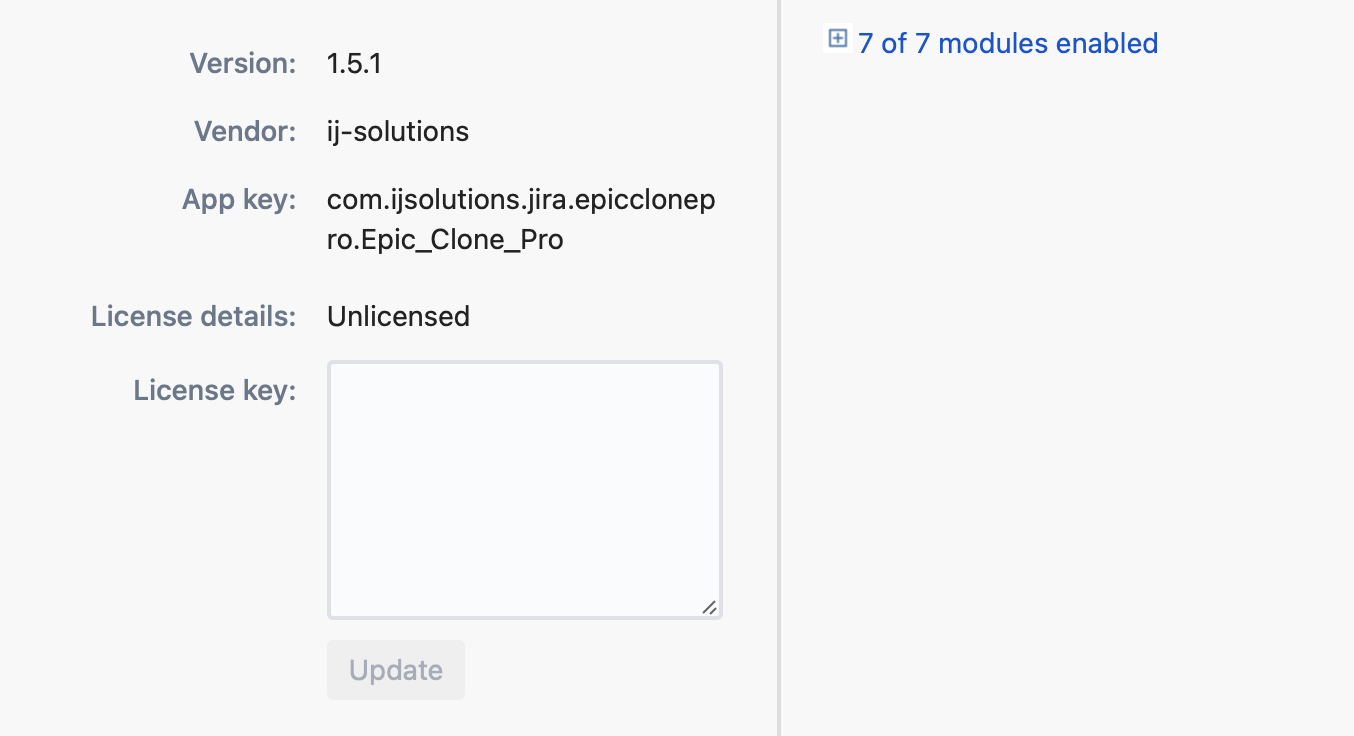Click the com.ijsolutions.jira.epicclonep text line
The image size is (1354, 736).
[x=521, y=200]
